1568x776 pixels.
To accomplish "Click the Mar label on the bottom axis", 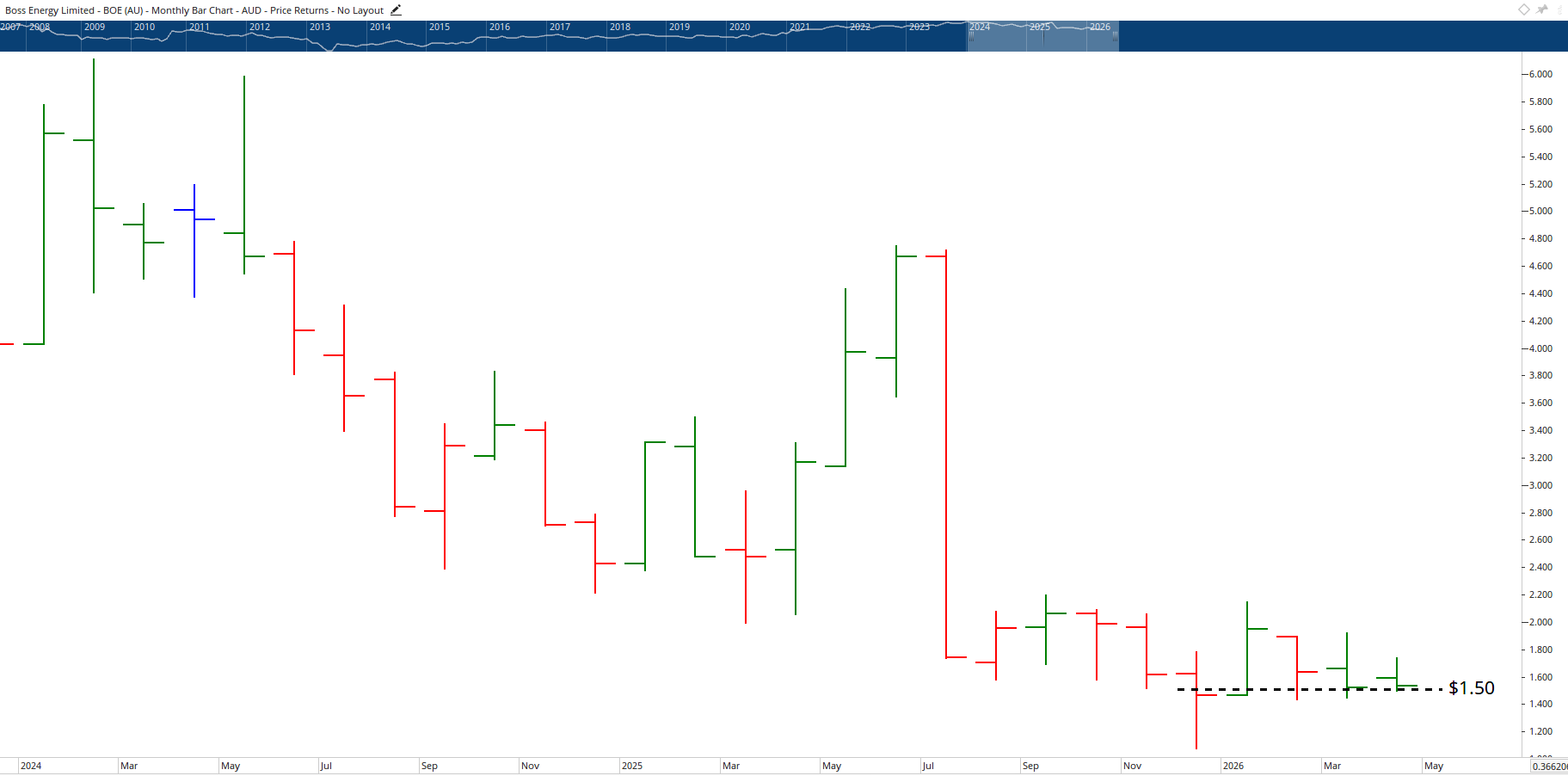I will [128, 765].
